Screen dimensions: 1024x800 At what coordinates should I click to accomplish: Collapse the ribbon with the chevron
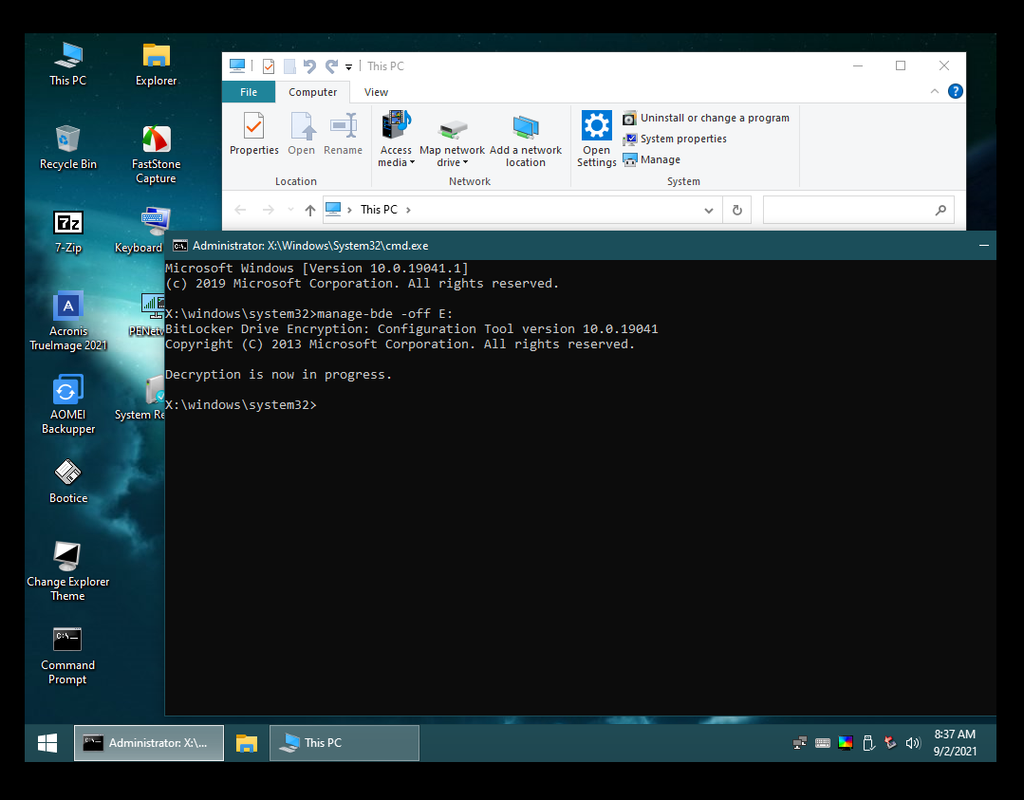tap(935, 91)
